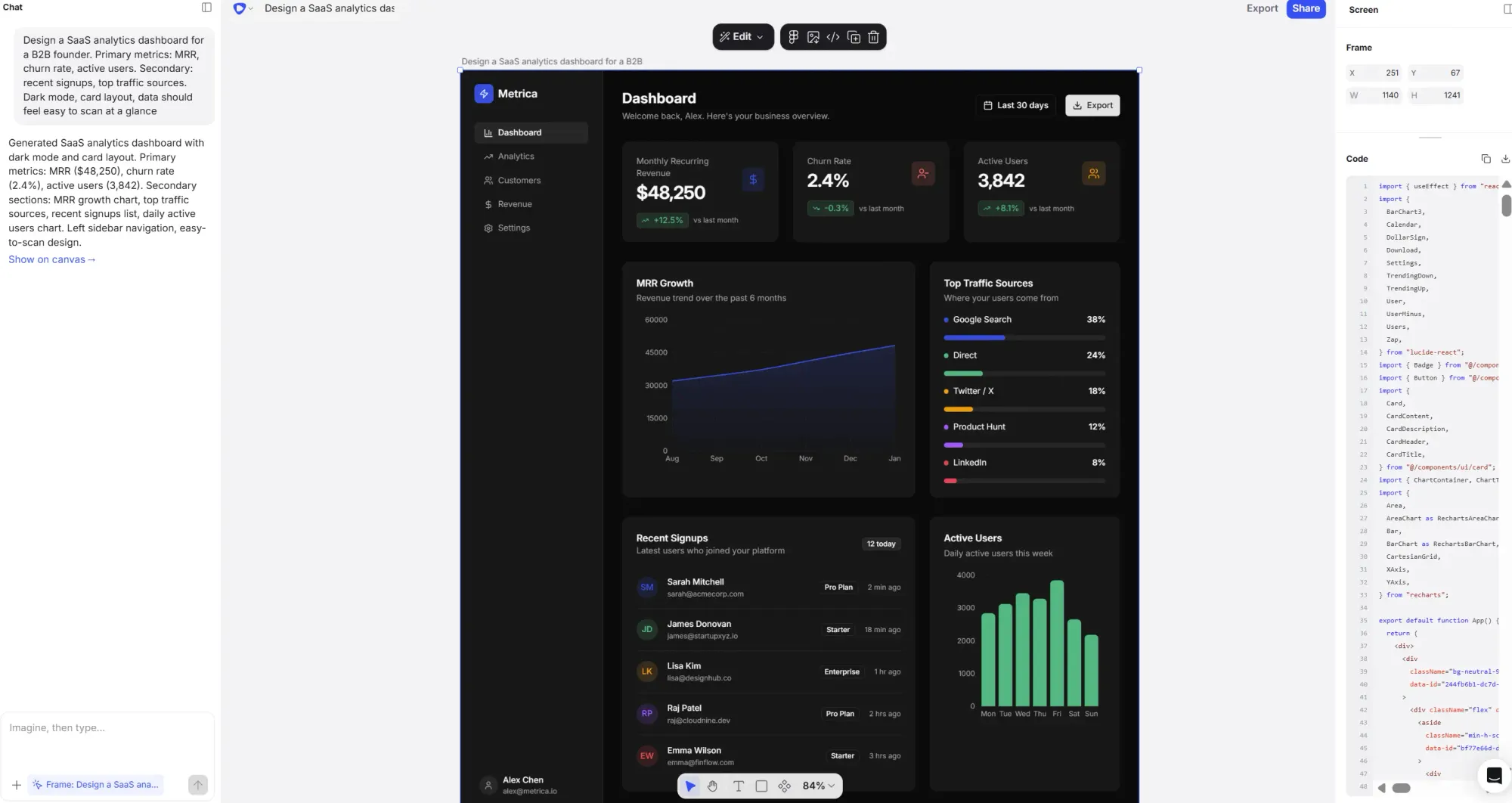Viewport: 1512px width, 803px height.
Task: Open the design in Figma icon
Action: [792, 36]
